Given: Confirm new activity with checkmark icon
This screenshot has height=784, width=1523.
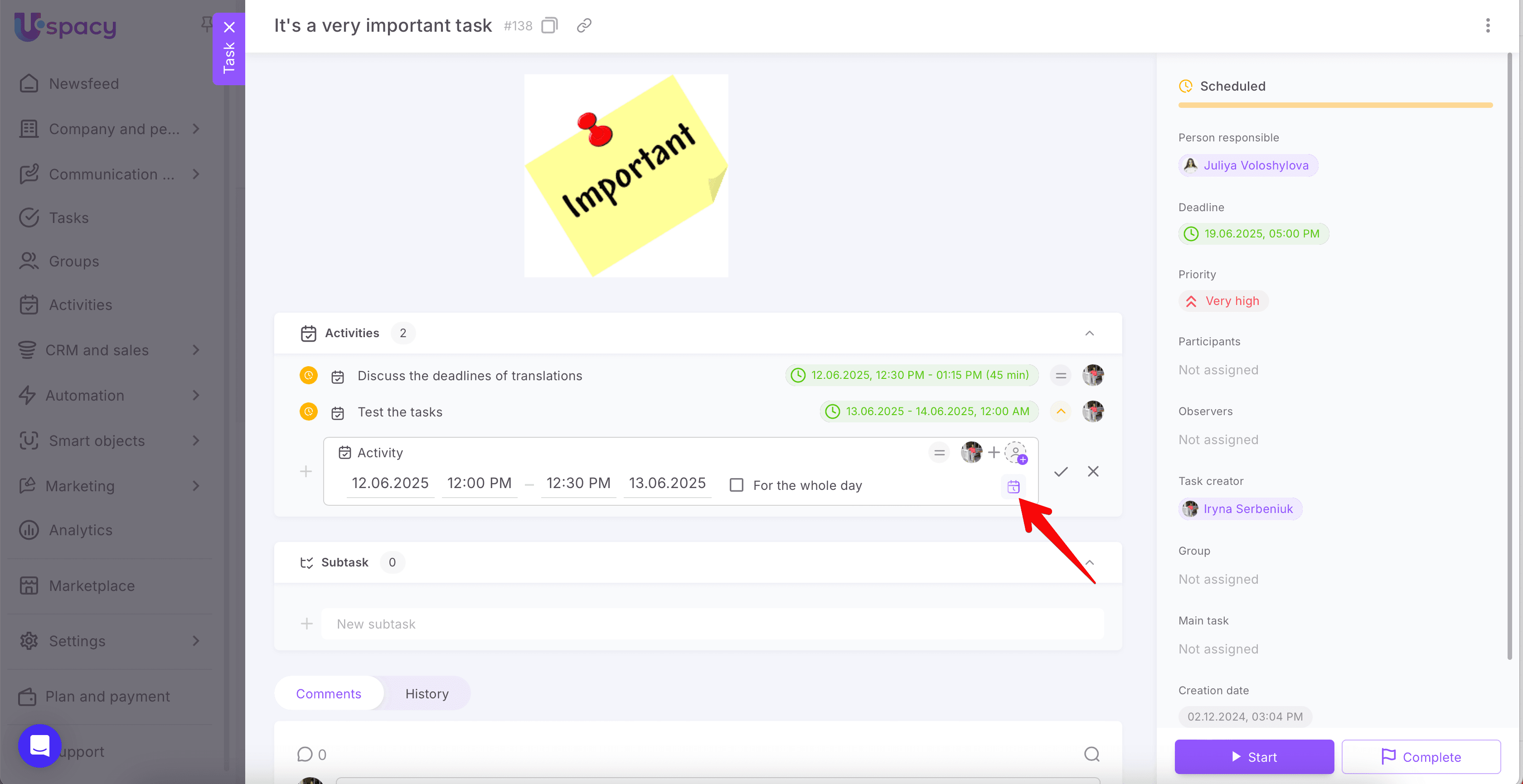Looking at the screenshot, I should (1061, 471).
